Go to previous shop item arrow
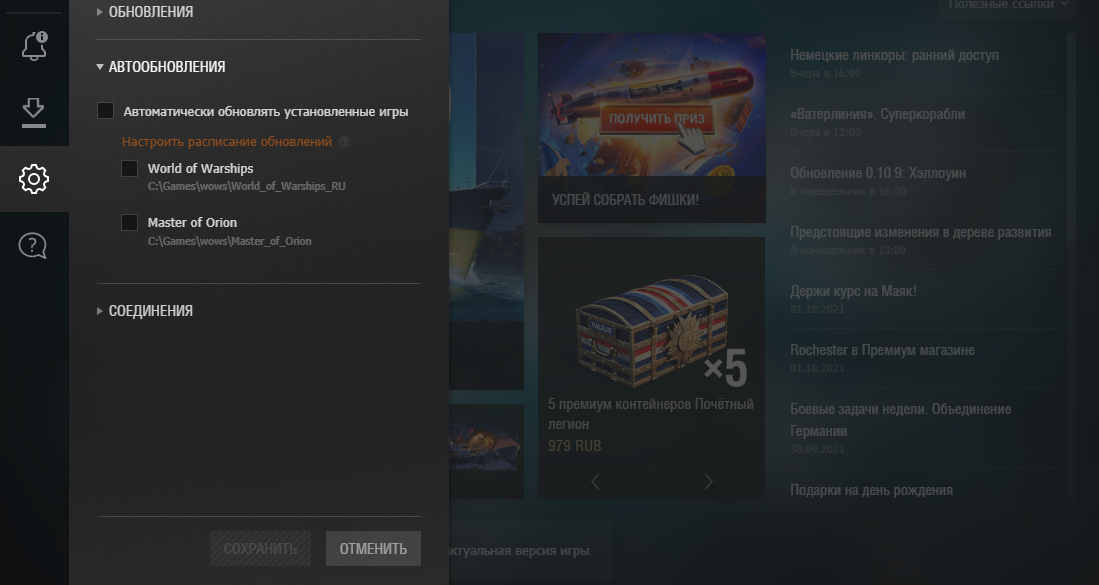 595,481
